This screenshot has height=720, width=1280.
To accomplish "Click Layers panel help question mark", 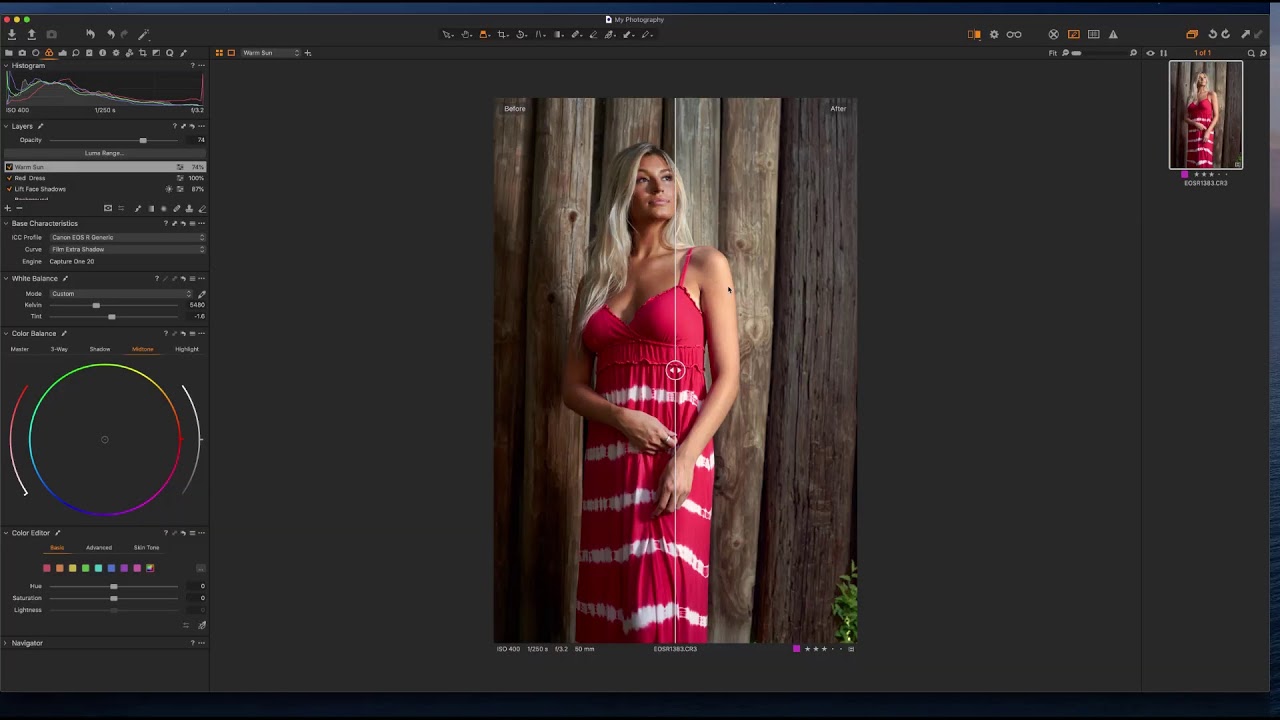I will tap(174, 126).
